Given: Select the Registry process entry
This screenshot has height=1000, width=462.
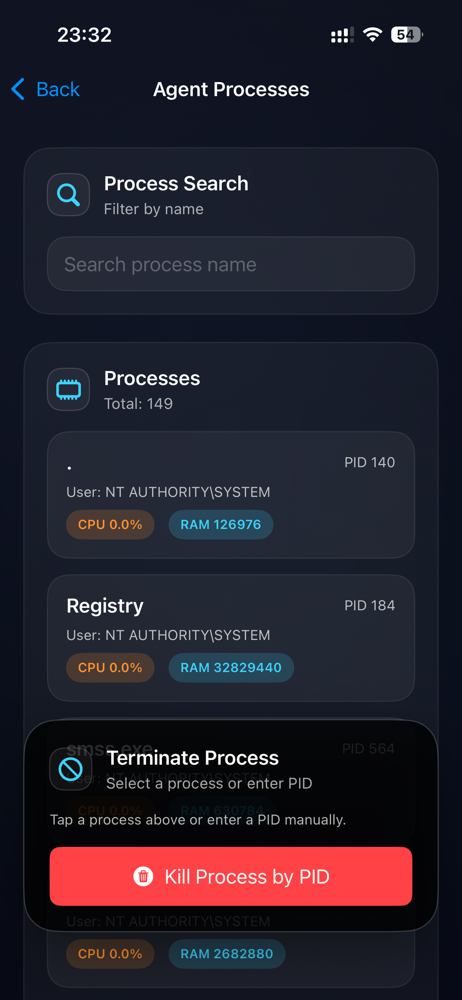Looking at the screenshot, I should pyautogui.click(x=231, y=638).
